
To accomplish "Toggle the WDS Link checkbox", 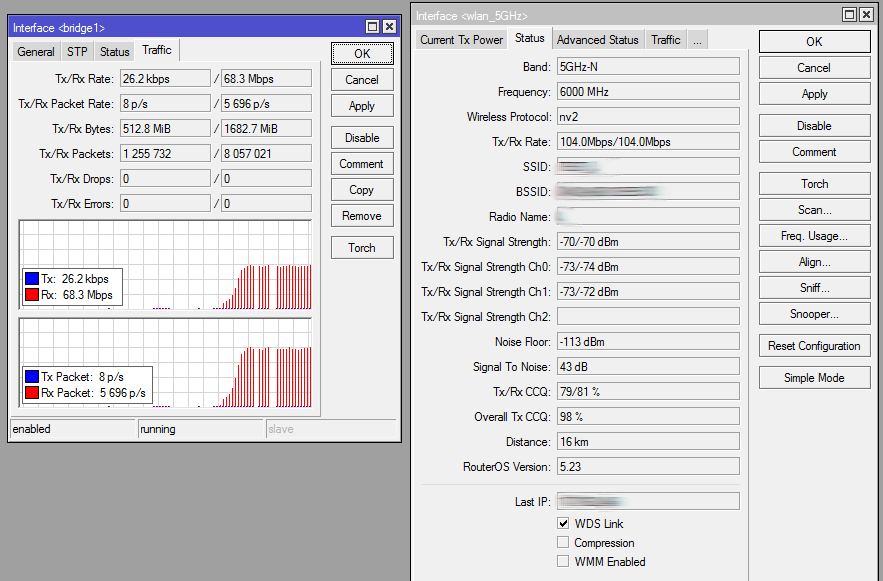I will point(564,524).
